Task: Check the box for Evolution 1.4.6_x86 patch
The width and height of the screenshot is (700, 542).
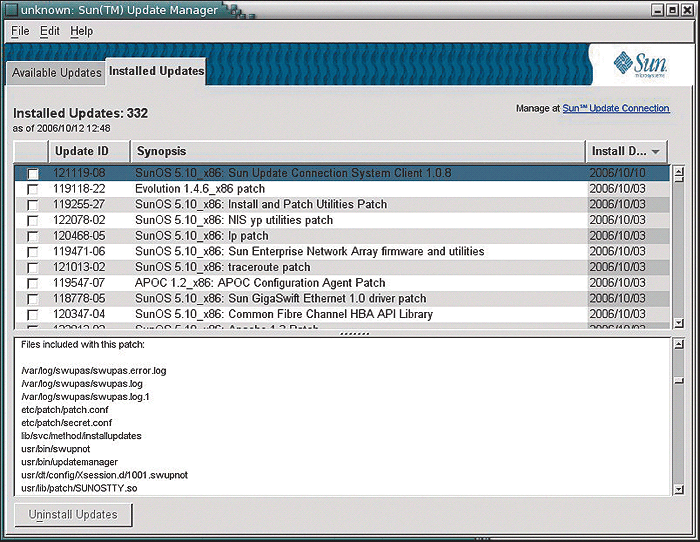Action: pyautogui.click(x=33, y=189)
